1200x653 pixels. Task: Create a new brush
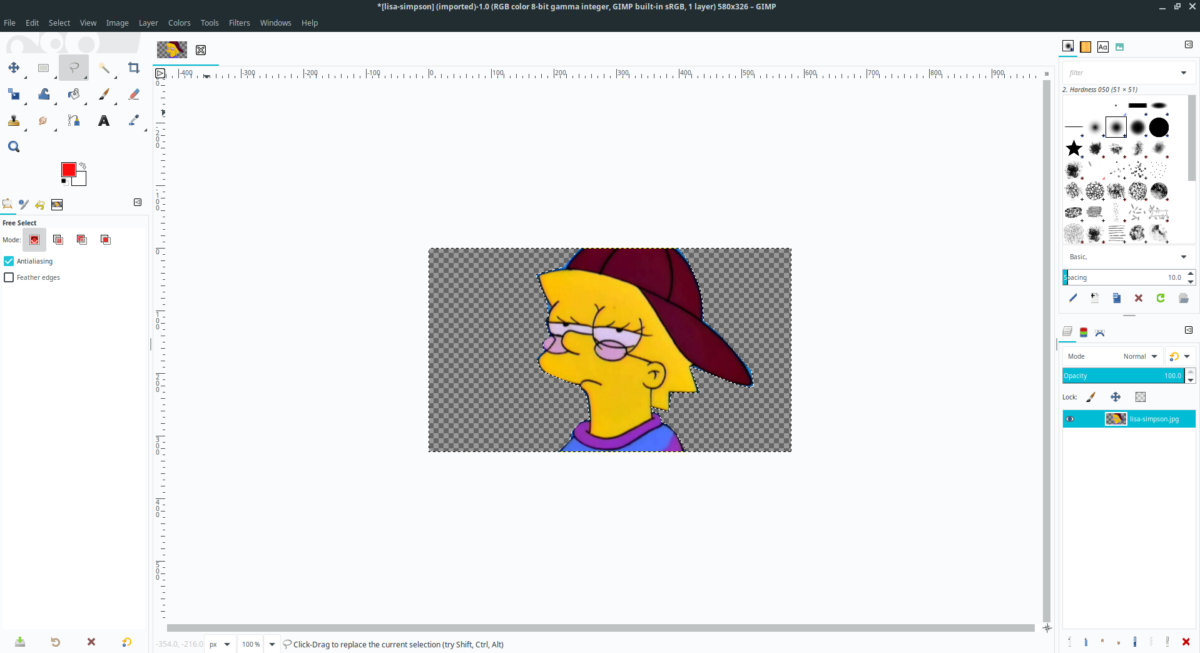pyautogui.click(x=1093, y=298)
